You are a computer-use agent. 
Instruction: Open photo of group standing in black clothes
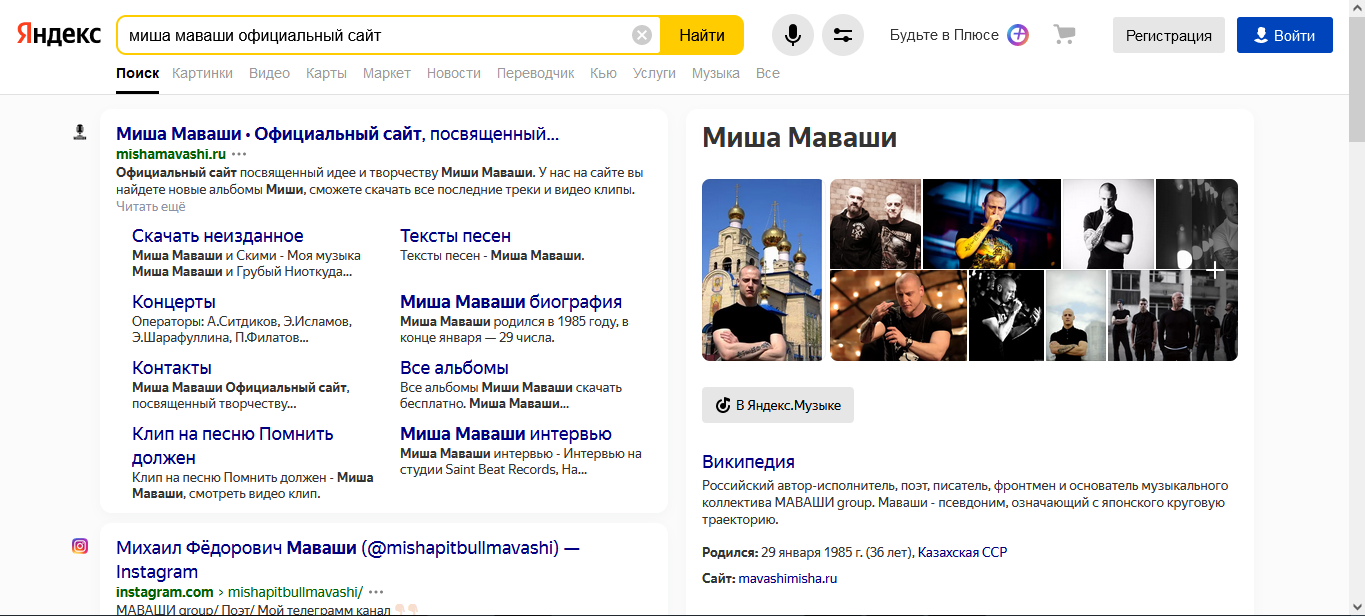click(1173, 316)
